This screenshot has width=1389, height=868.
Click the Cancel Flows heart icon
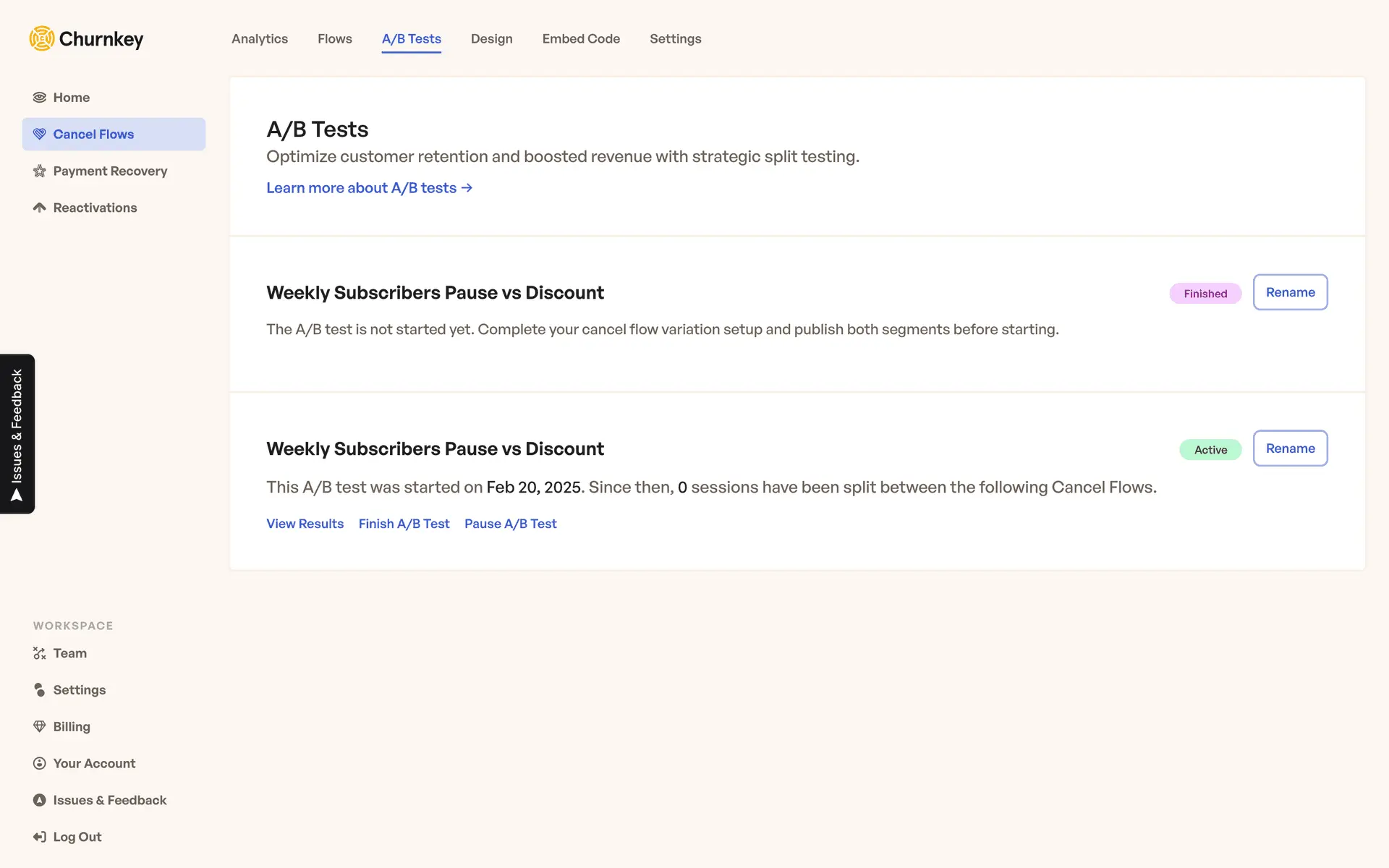click(x=39, y=135)
